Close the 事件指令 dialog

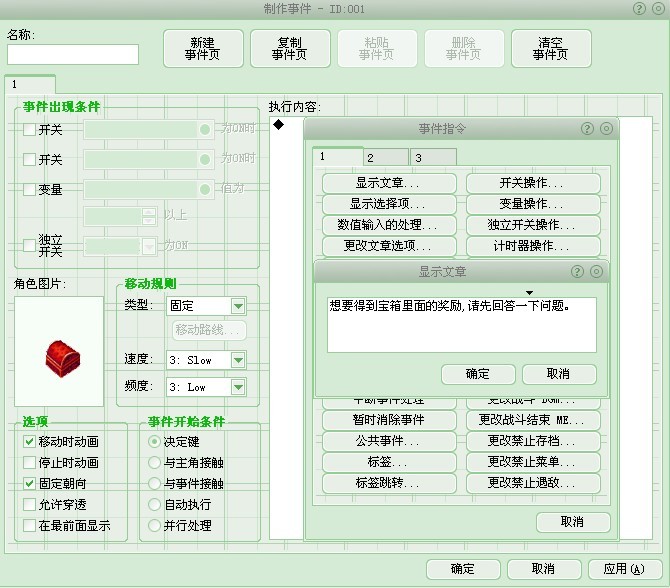click(606, 128)
